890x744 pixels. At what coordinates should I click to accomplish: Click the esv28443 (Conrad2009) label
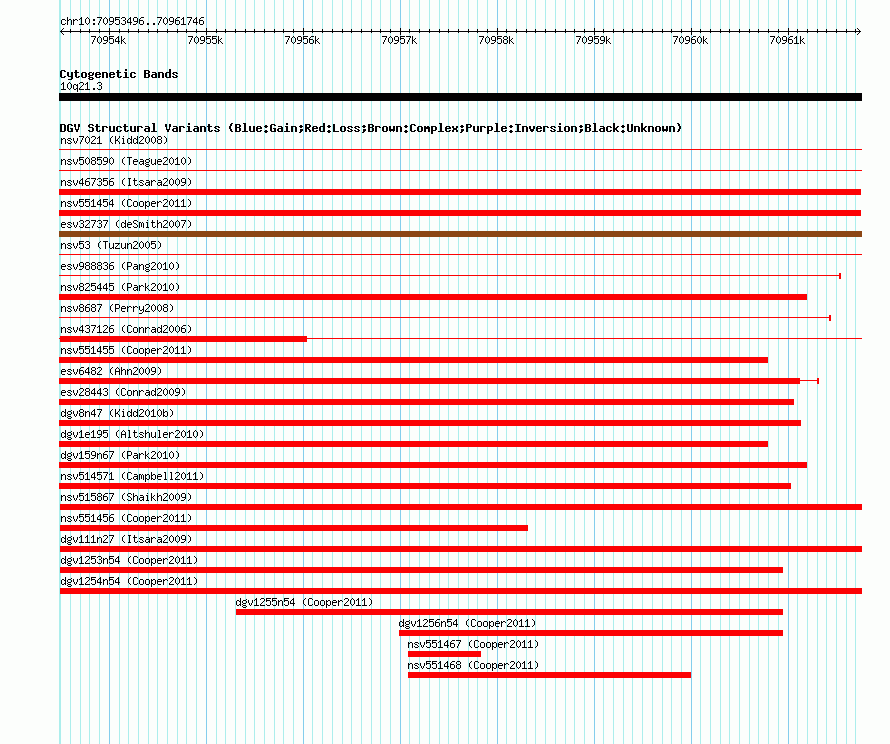123,392
